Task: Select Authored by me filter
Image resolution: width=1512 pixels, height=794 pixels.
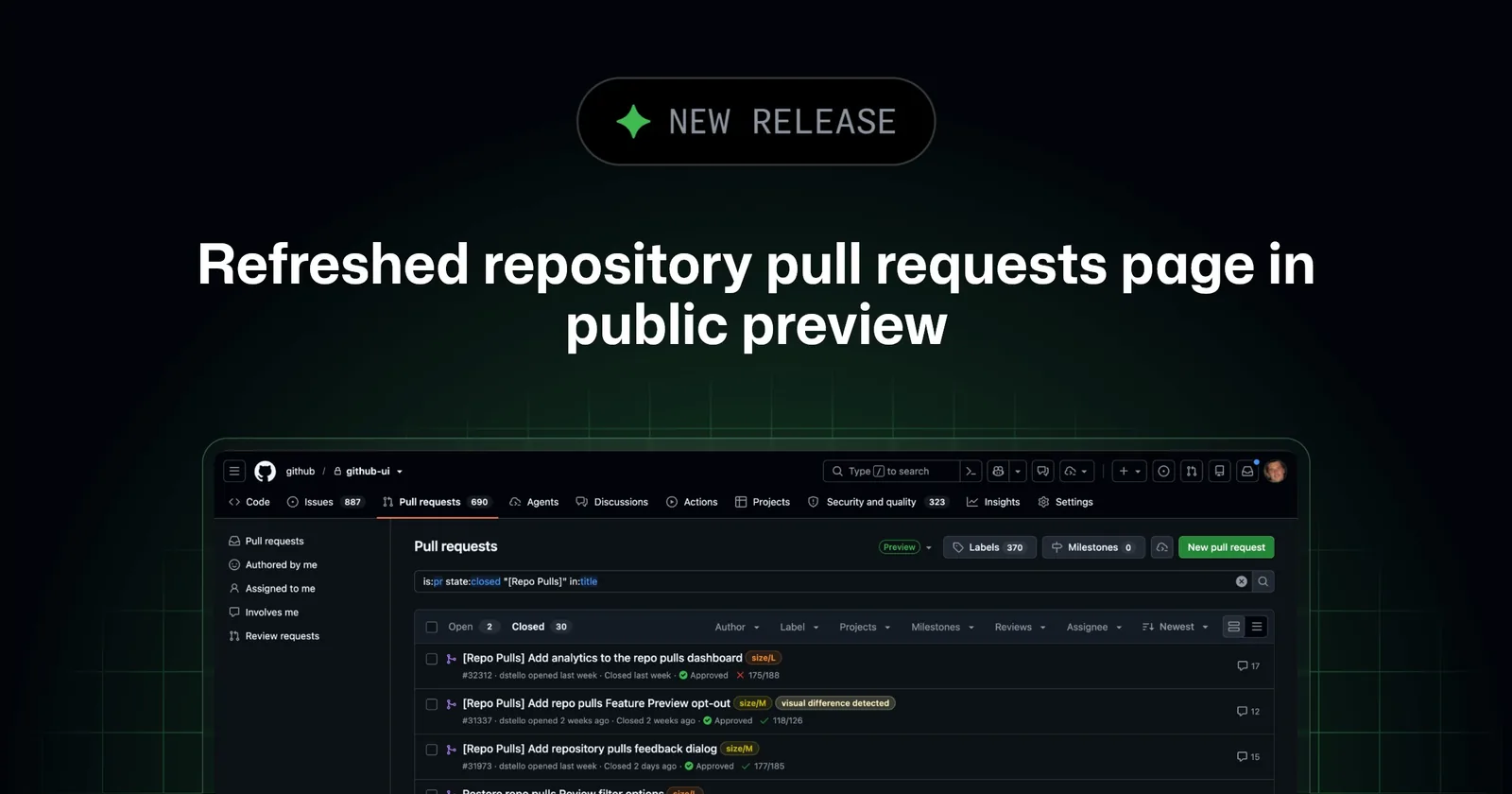Action: [273, 564]
